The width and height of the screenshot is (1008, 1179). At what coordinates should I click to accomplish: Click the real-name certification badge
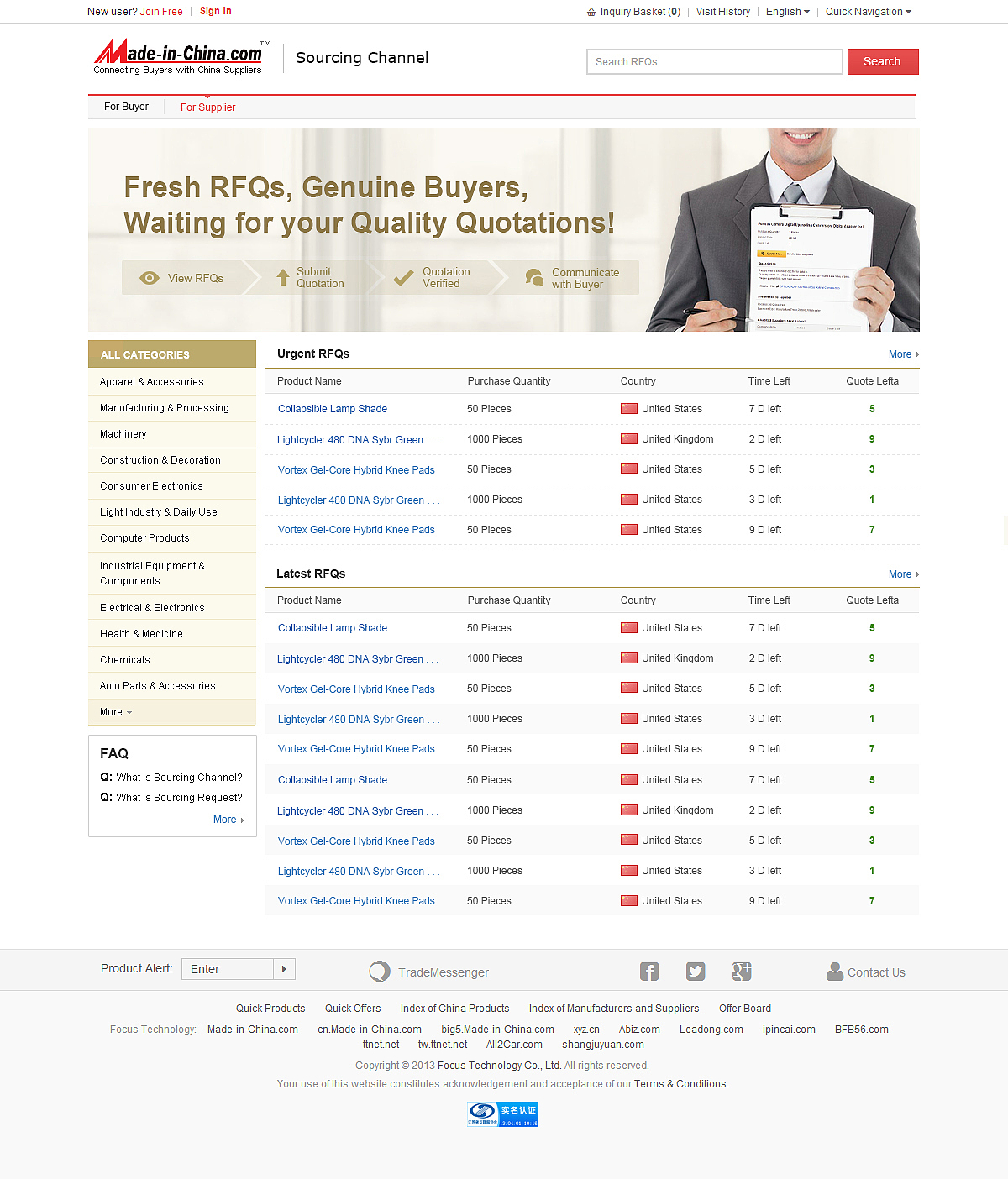click(503, 1114)
